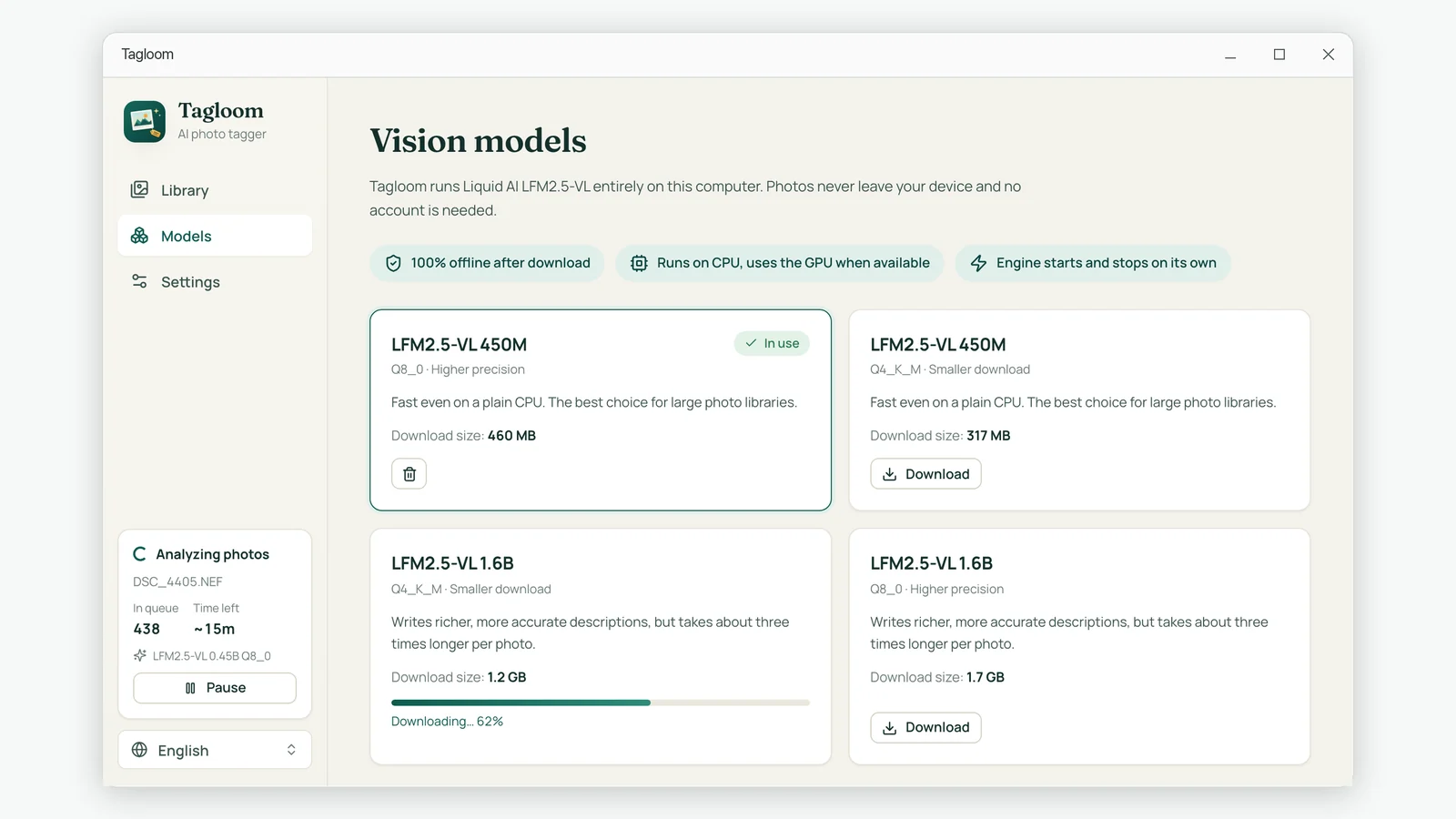Open the Library section

pos(215,190)
